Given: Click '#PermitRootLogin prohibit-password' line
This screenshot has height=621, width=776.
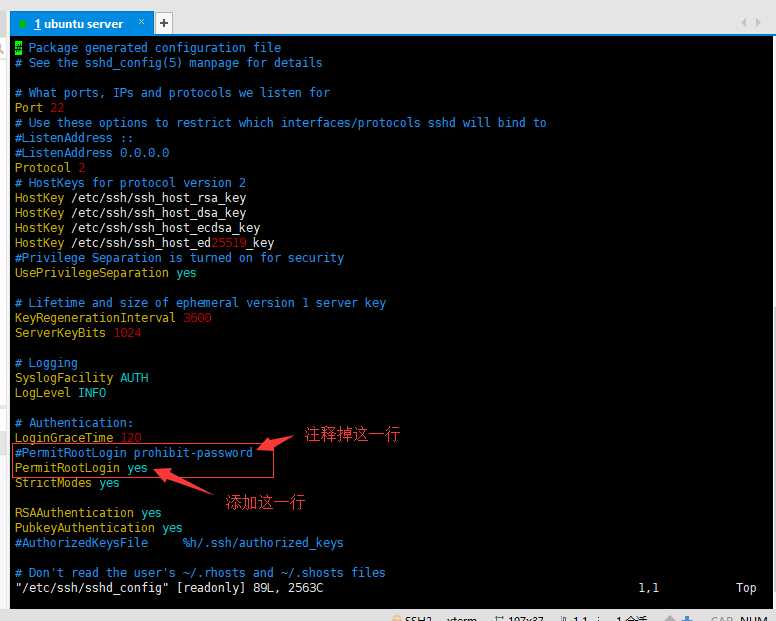Looking at the screenshot, I should click(134, 453).
